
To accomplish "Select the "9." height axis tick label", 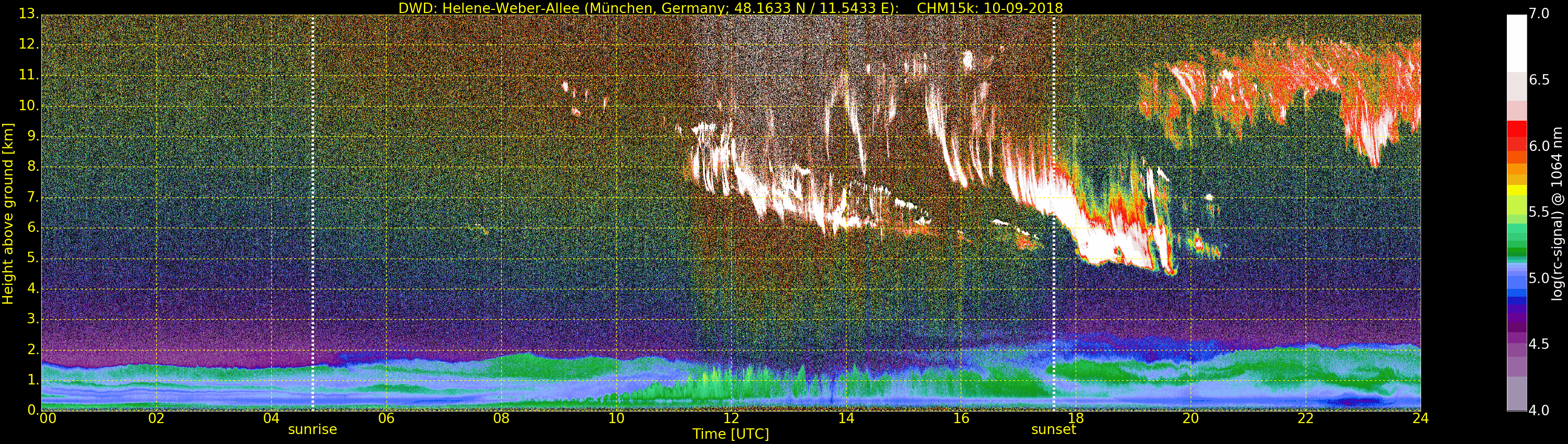I will [32, 136].
